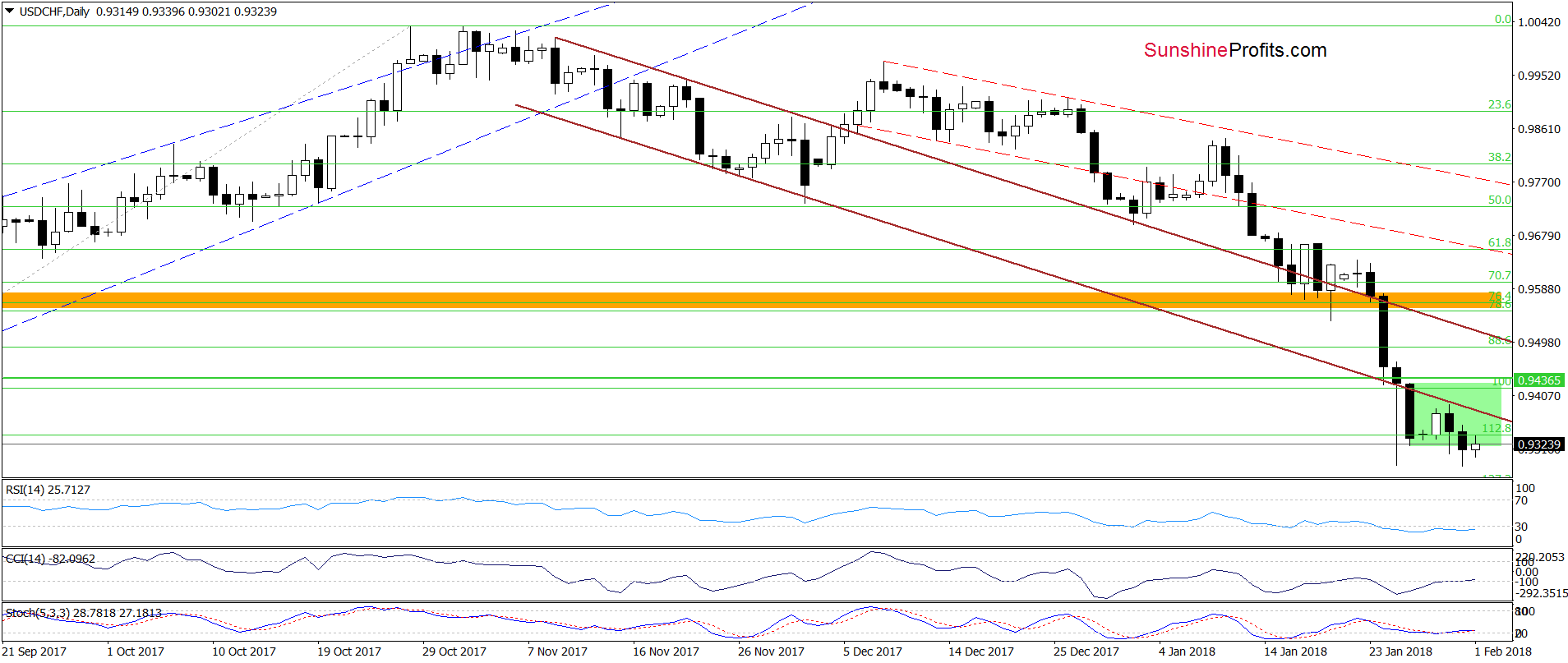This screenshot has height=663, width=1568.
Task: Click the 0.97700 price axis label
Action: pyautogui.click(x=1538, y=182)
